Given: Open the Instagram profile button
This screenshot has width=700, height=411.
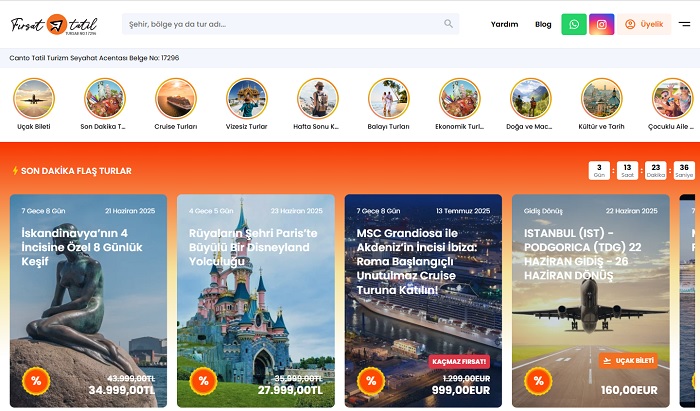Looking at the screenshot, I should (x=601, y=24).
